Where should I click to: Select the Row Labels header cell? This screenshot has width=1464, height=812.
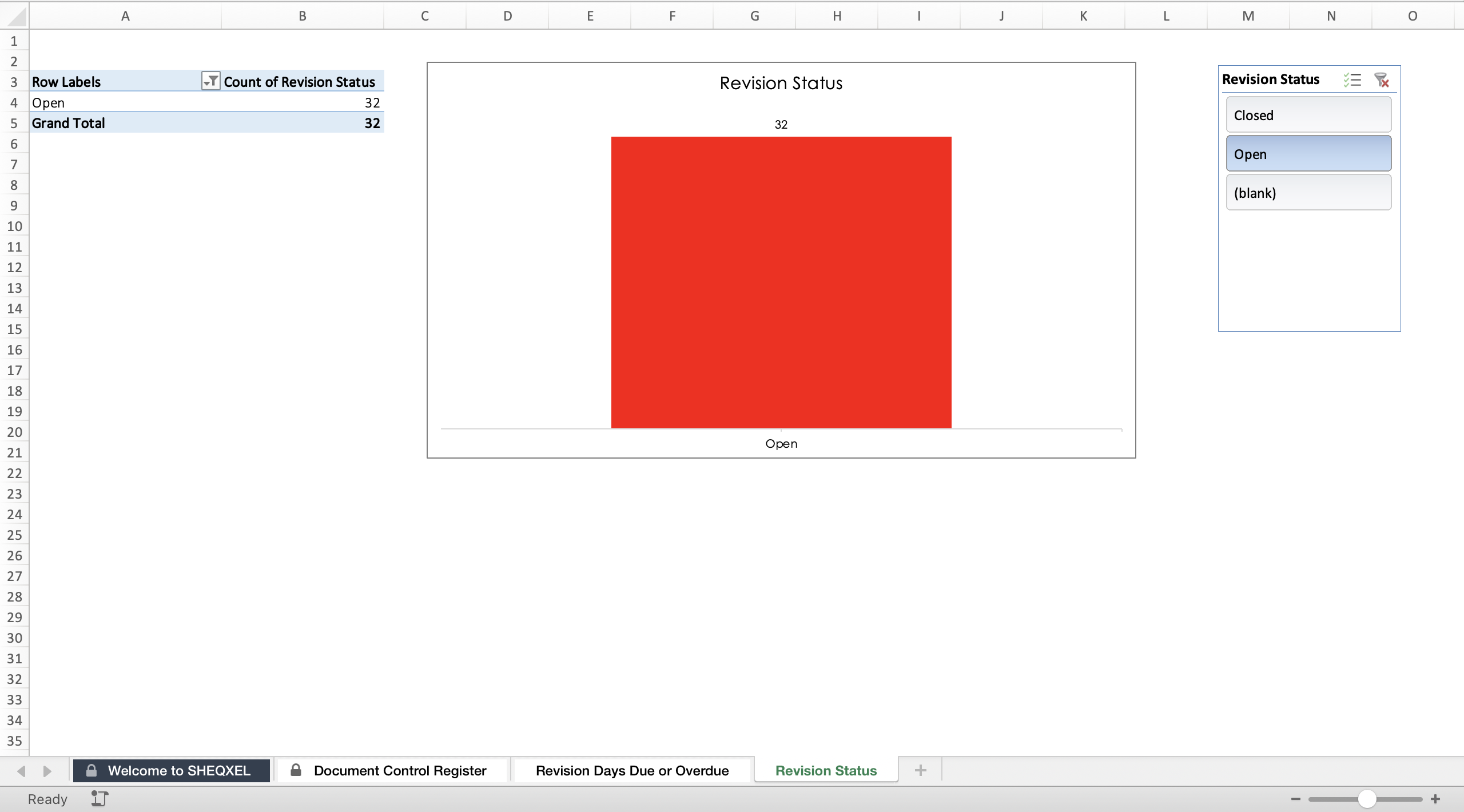click(x=125, y=81)
